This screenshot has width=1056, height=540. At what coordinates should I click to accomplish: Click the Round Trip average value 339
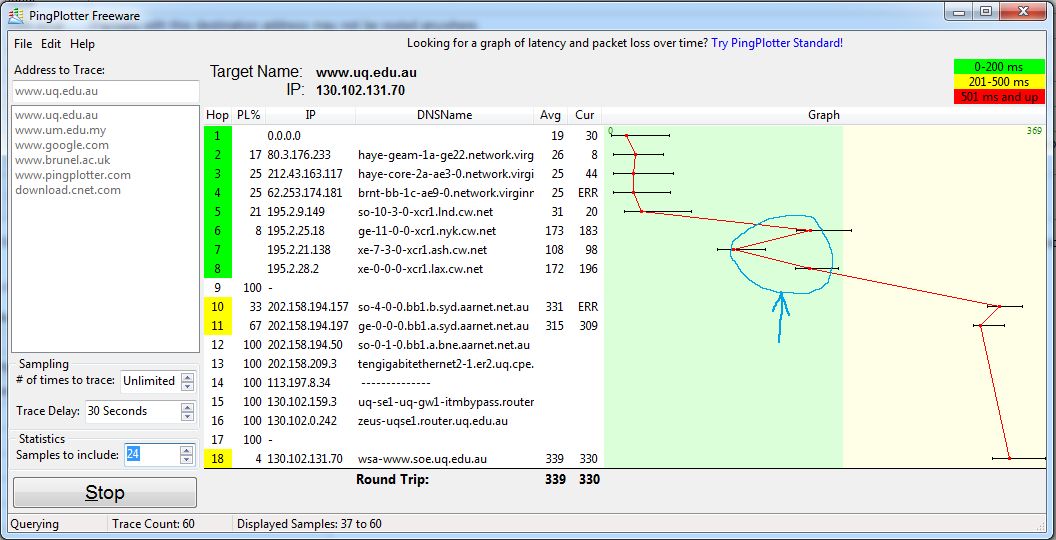pos(554,479)
